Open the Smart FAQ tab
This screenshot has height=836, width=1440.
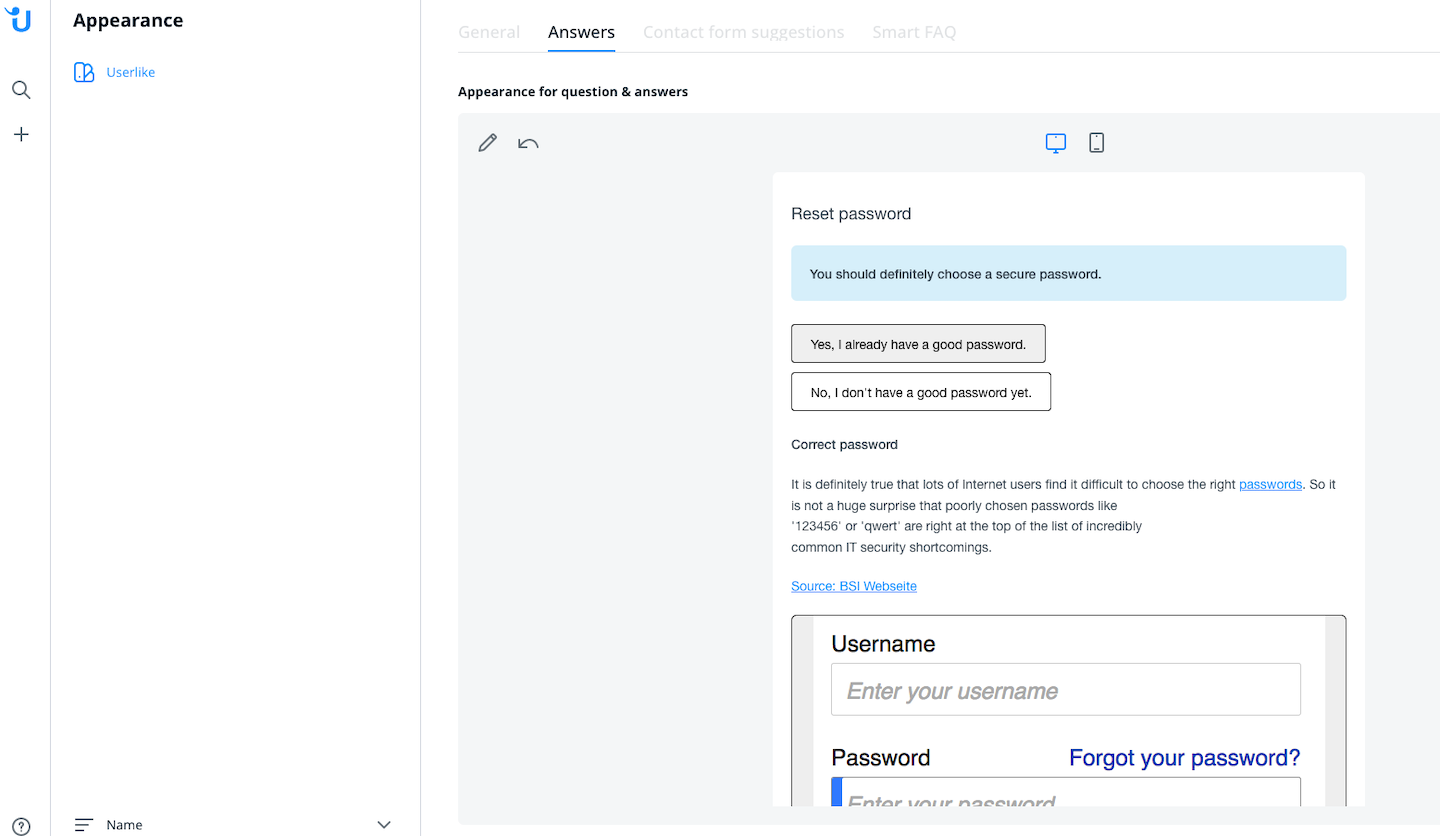(x=914, y=32)
